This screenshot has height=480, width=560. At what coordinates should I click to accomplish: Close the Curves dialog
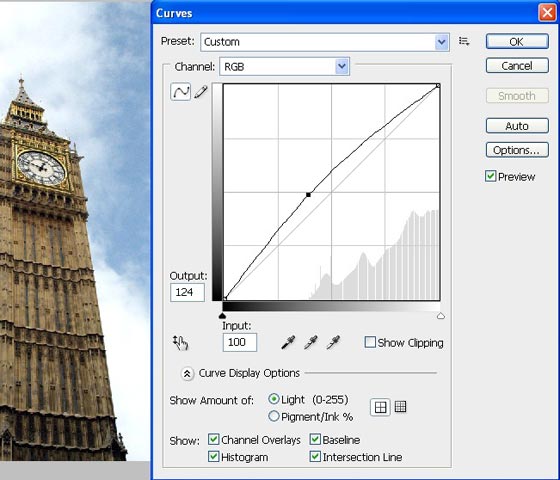547,13
